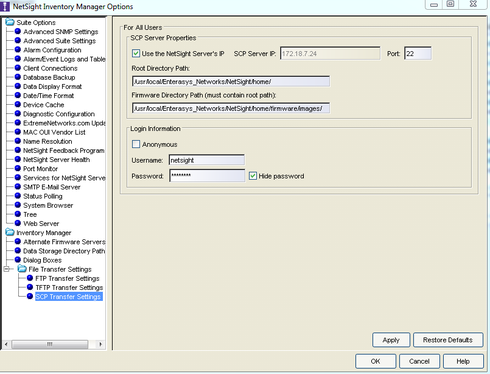490x374 pixels.
Task: Click the Apply button
Action: [x=391, y=340]
